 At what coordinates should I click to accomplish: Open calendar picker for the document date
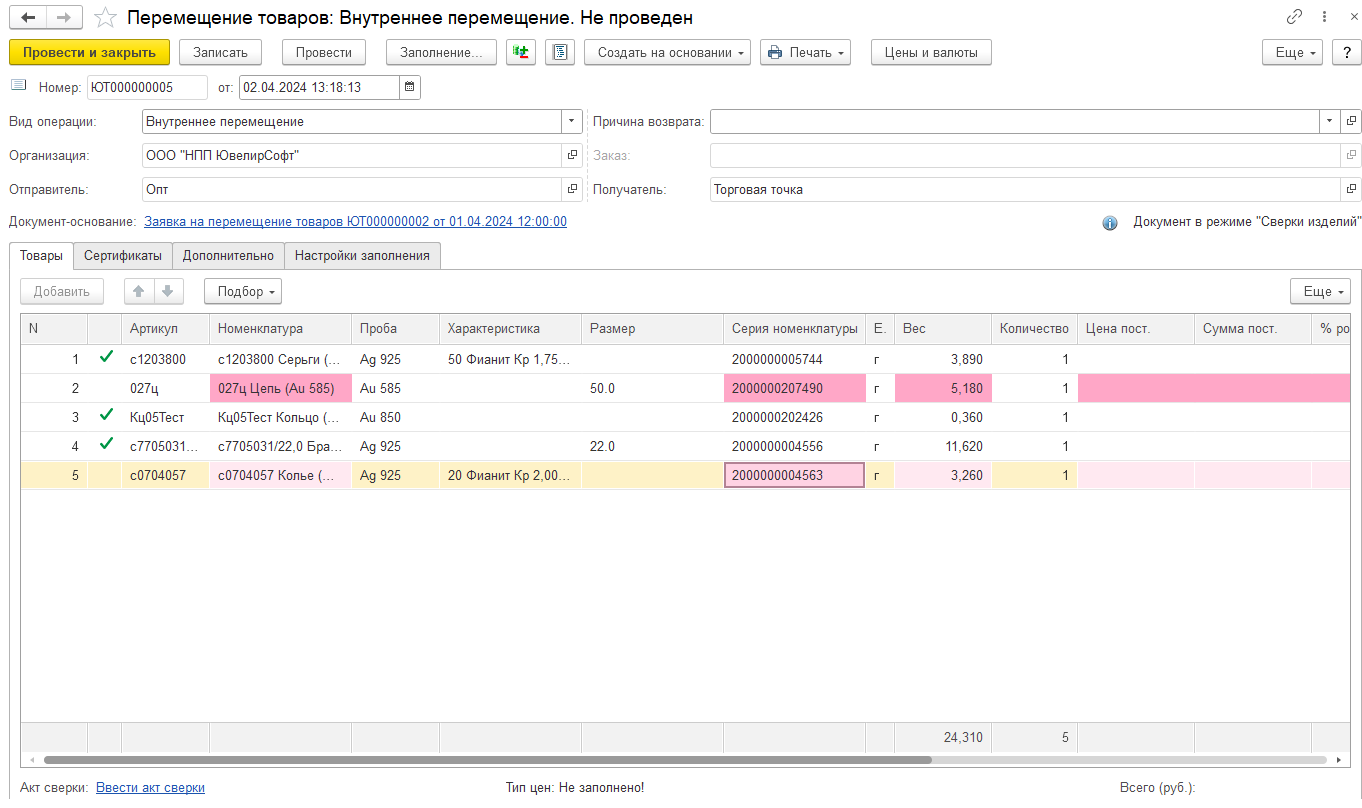(410, 87)
